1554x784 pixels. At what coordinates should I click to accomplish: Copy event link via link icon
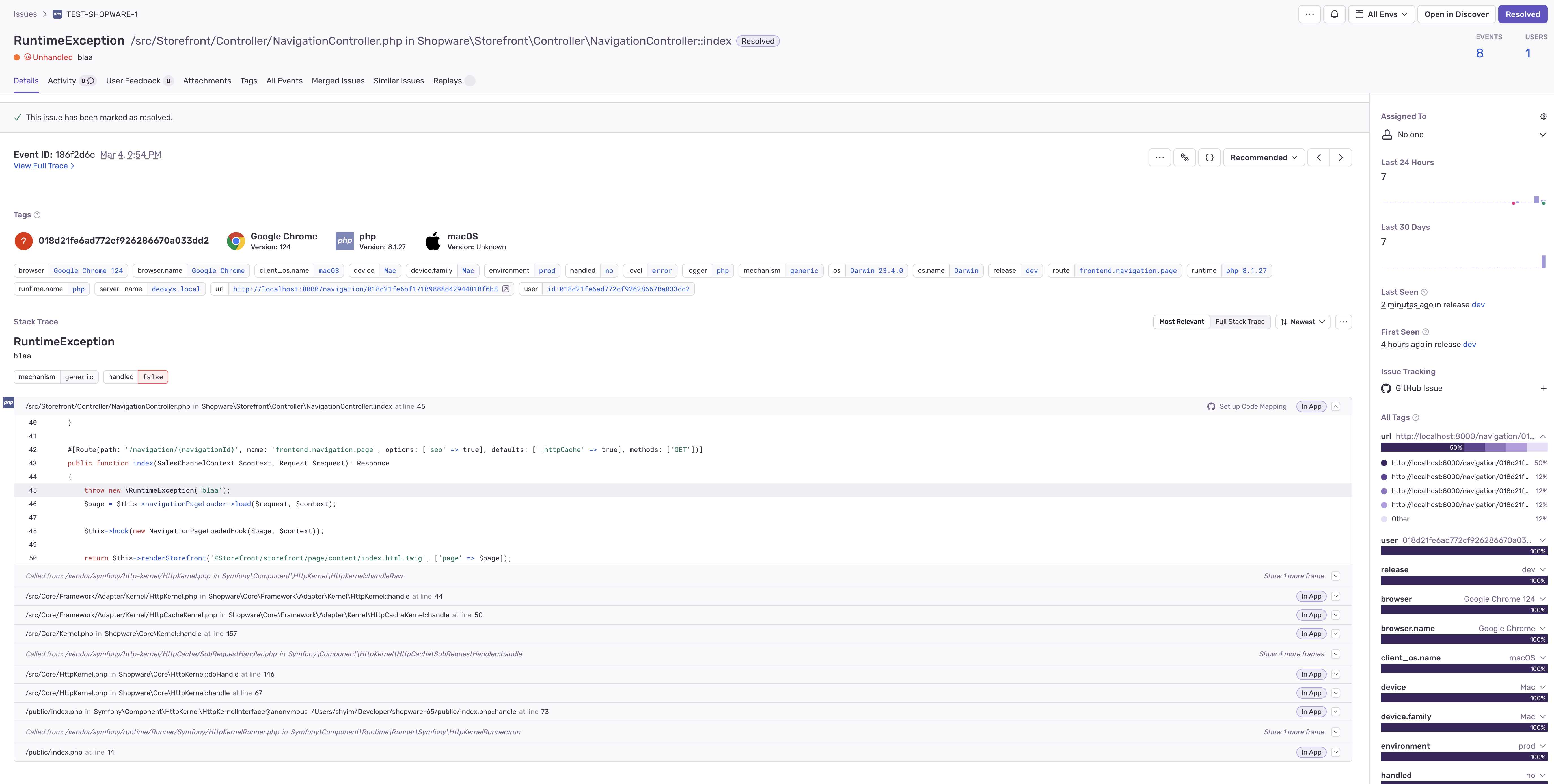pos(1184,157)
